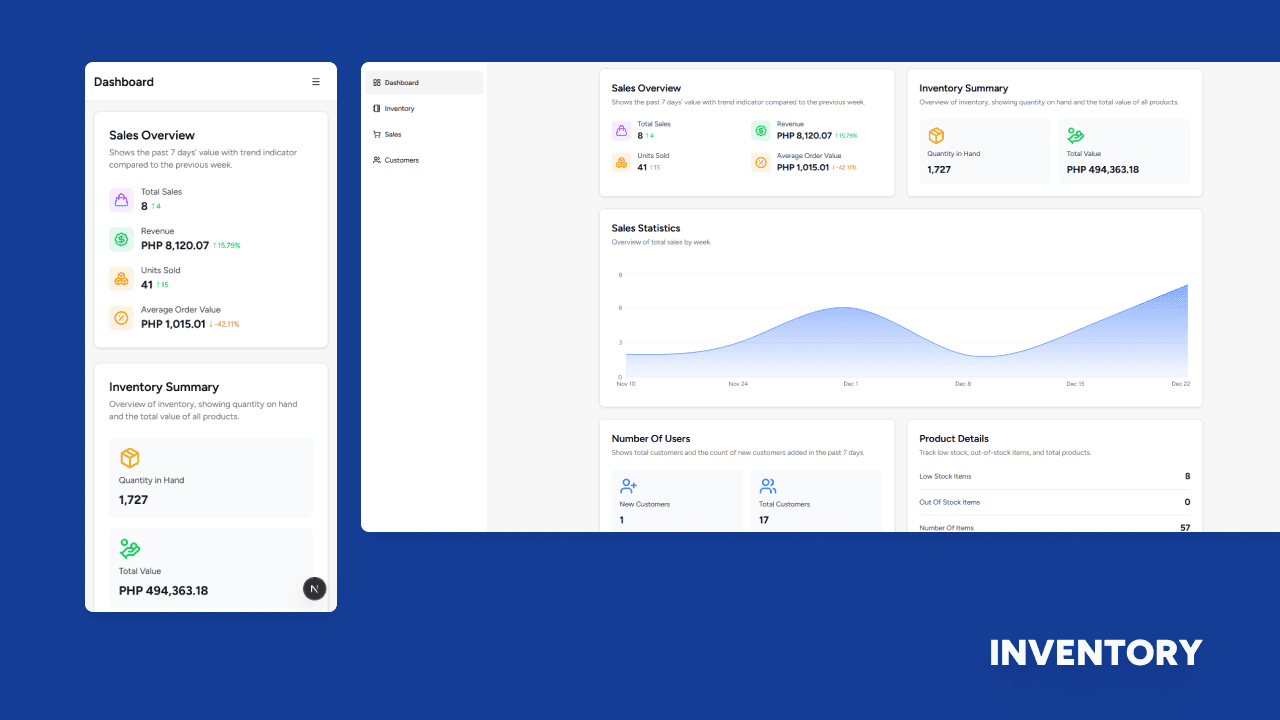The height and width of the screenshot is (720, 1280).
Task: Click the Out Of Stock Items row
Action: [x=1054, y=503]
